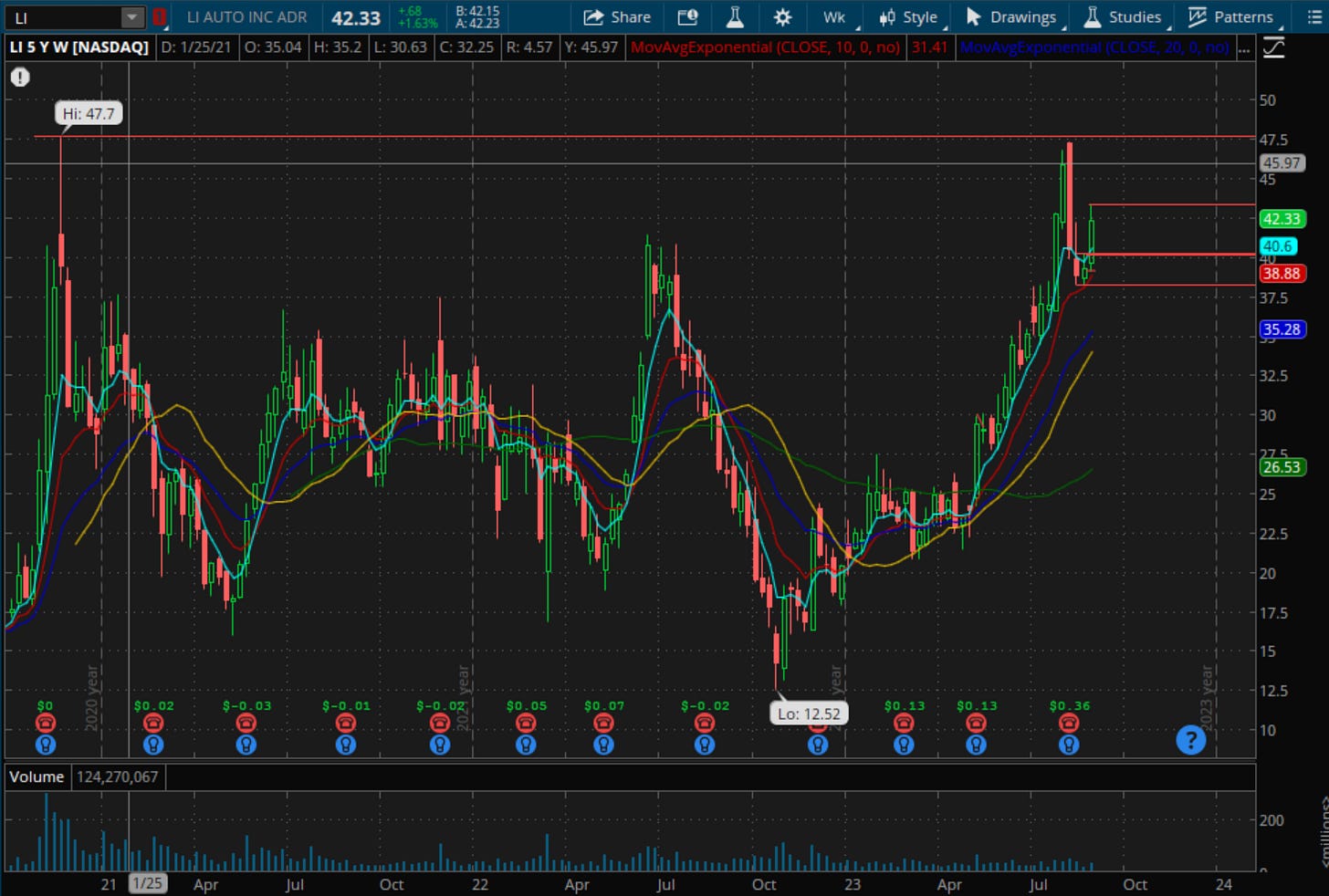This screenshot has height=896, width=1329.
Task: Click the L: 30.63 low value
Action: coord(401,47)
